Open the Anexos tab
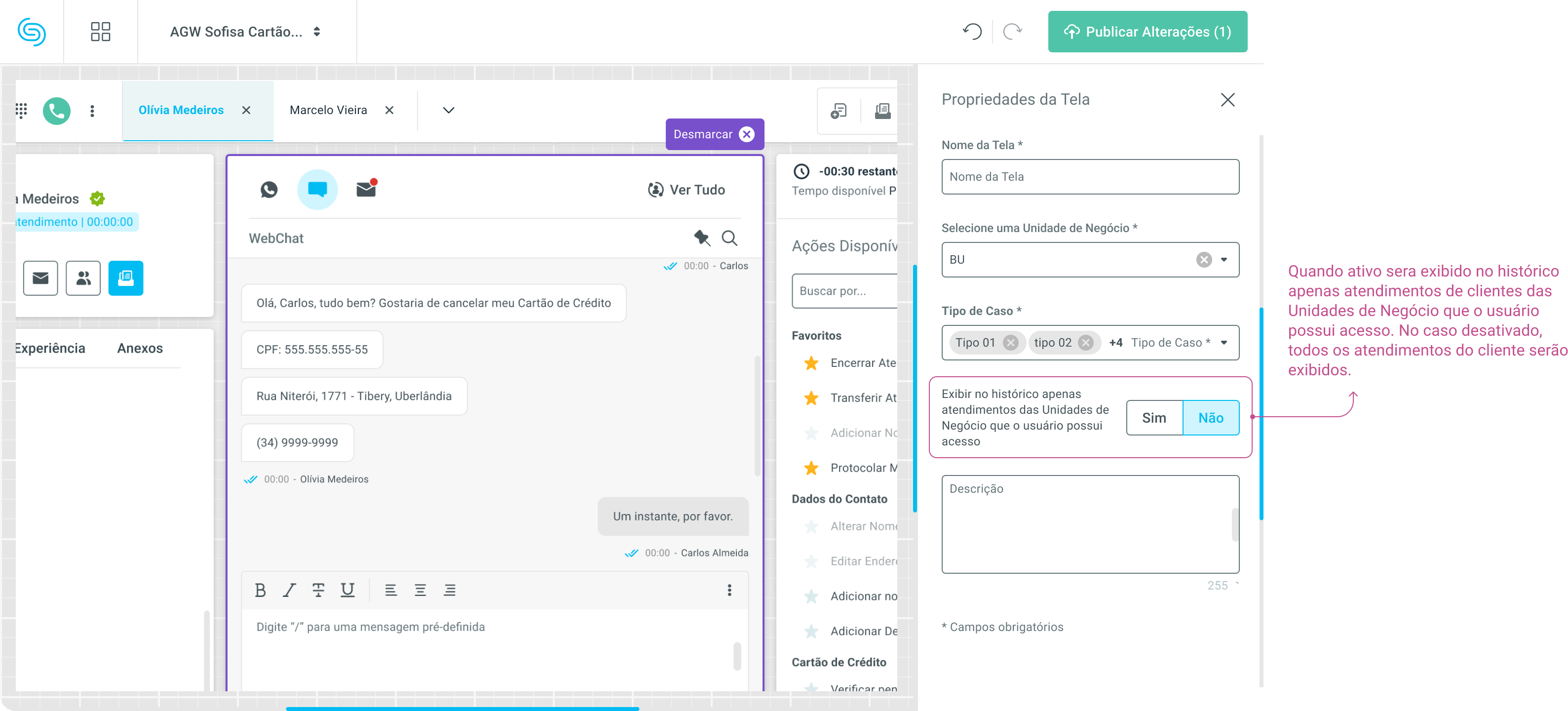This screenshot has height=711, width=1568. [x=140, y=348]
